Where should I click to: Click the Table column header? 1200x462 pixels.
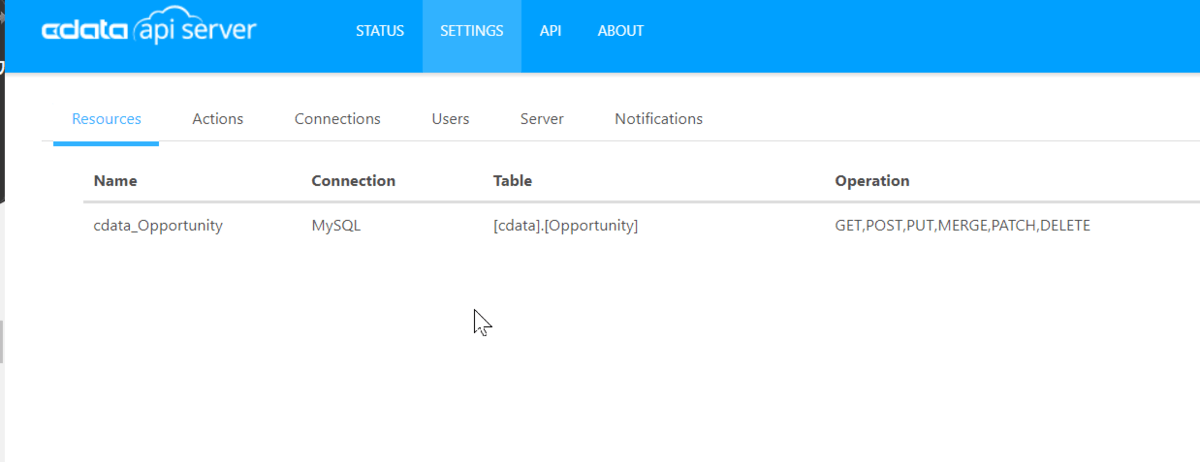512,181
